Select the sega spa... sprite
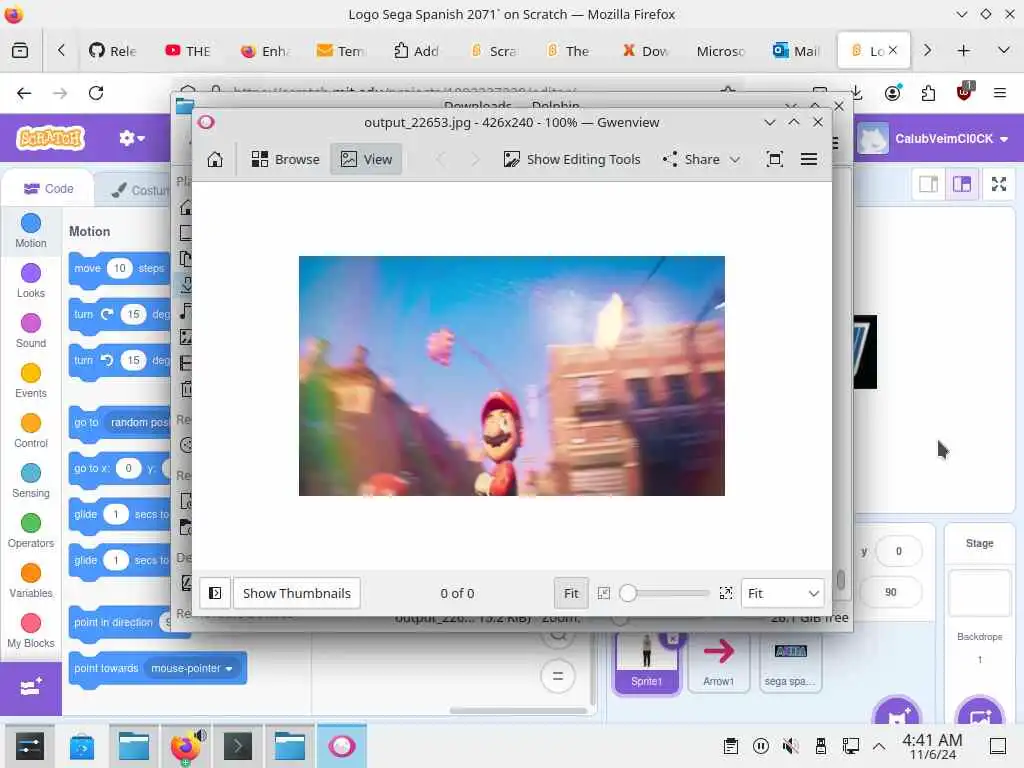Screen dimensions: 1024x768 [x=790, y=663]
